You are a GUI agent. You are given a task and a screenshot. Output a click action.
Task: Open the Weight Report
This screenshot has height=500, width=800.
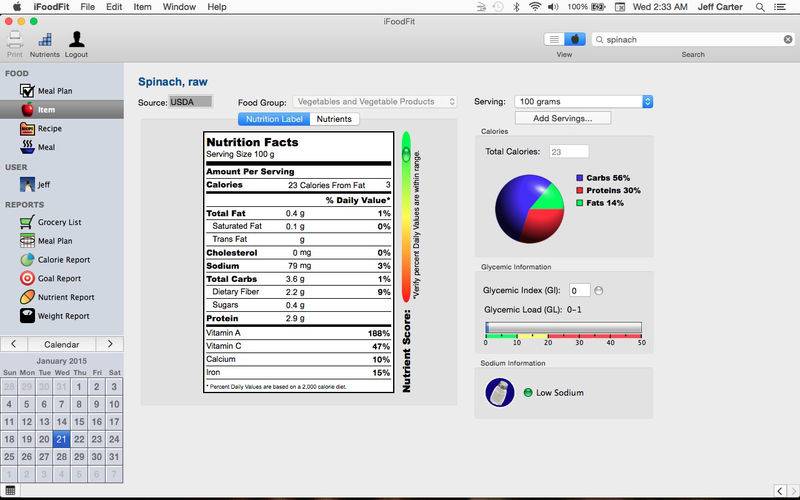[63, 316]
